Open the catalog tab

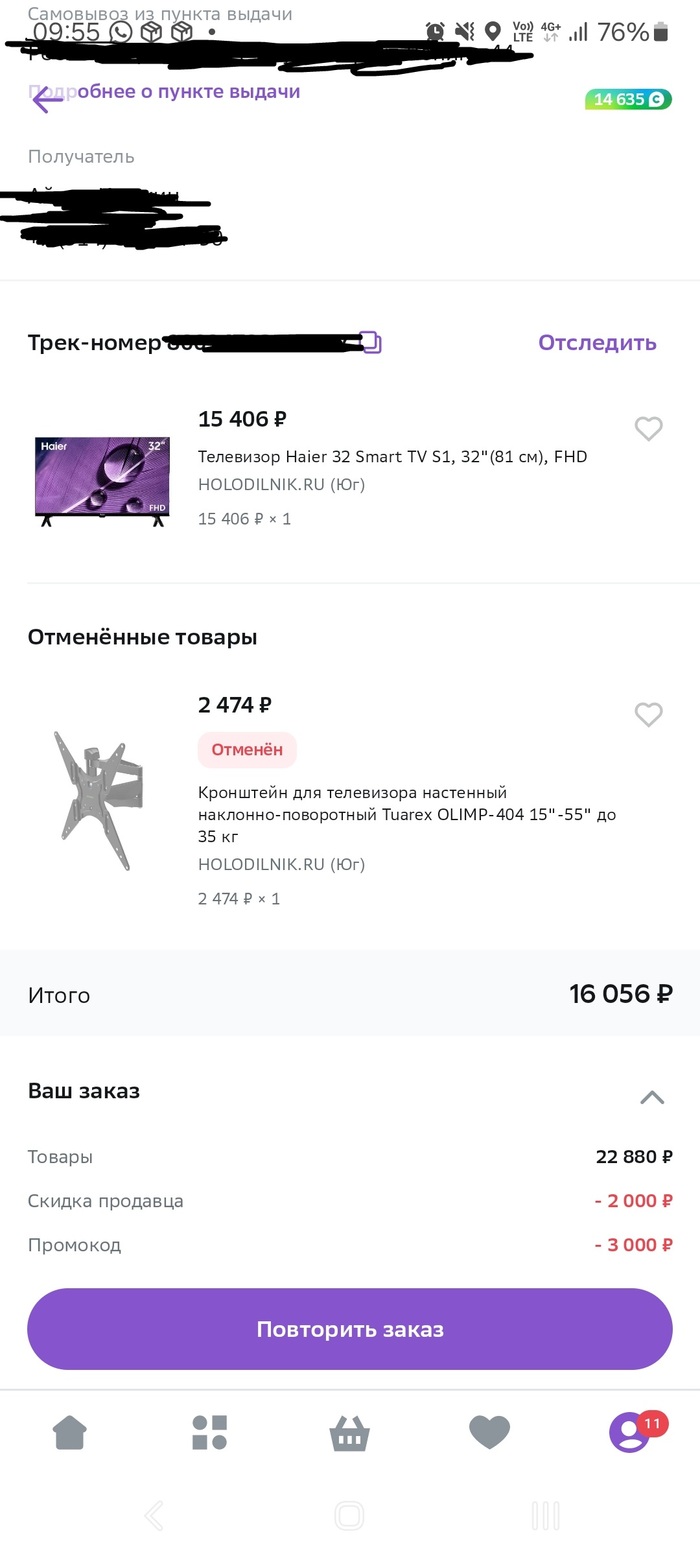pos(210,1432)
